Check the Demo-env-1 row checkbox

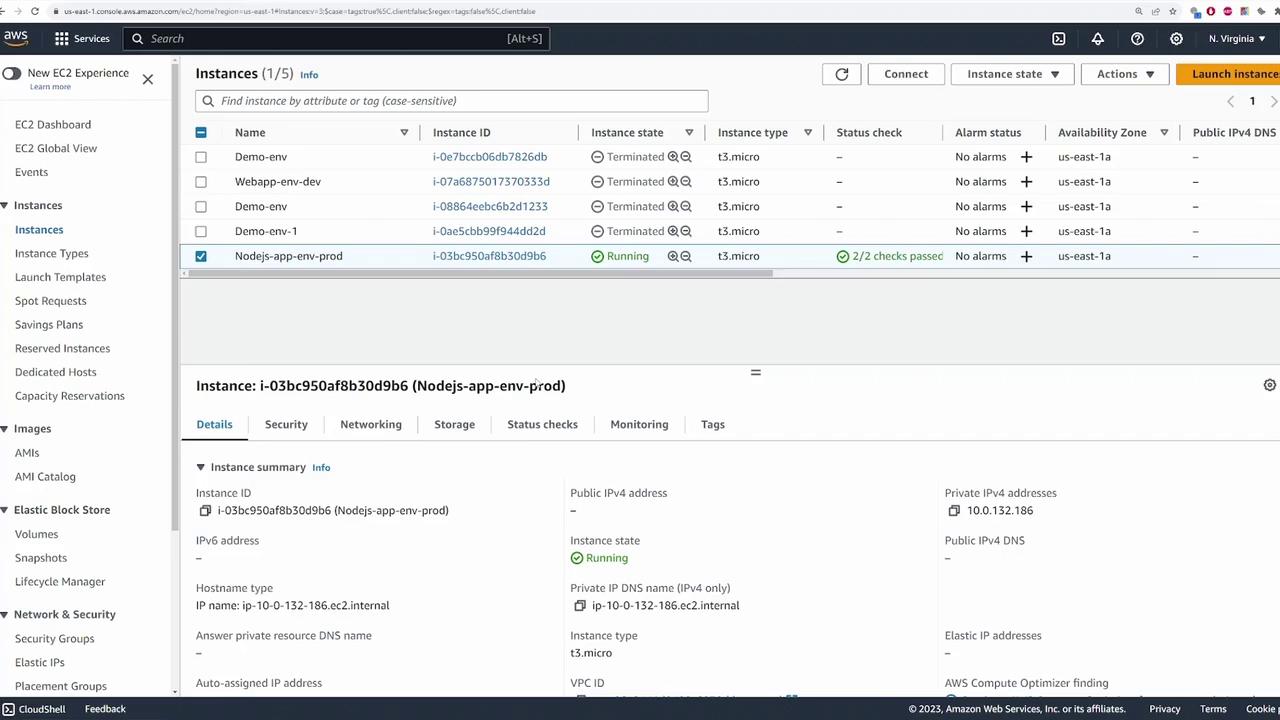coord(201,231)
